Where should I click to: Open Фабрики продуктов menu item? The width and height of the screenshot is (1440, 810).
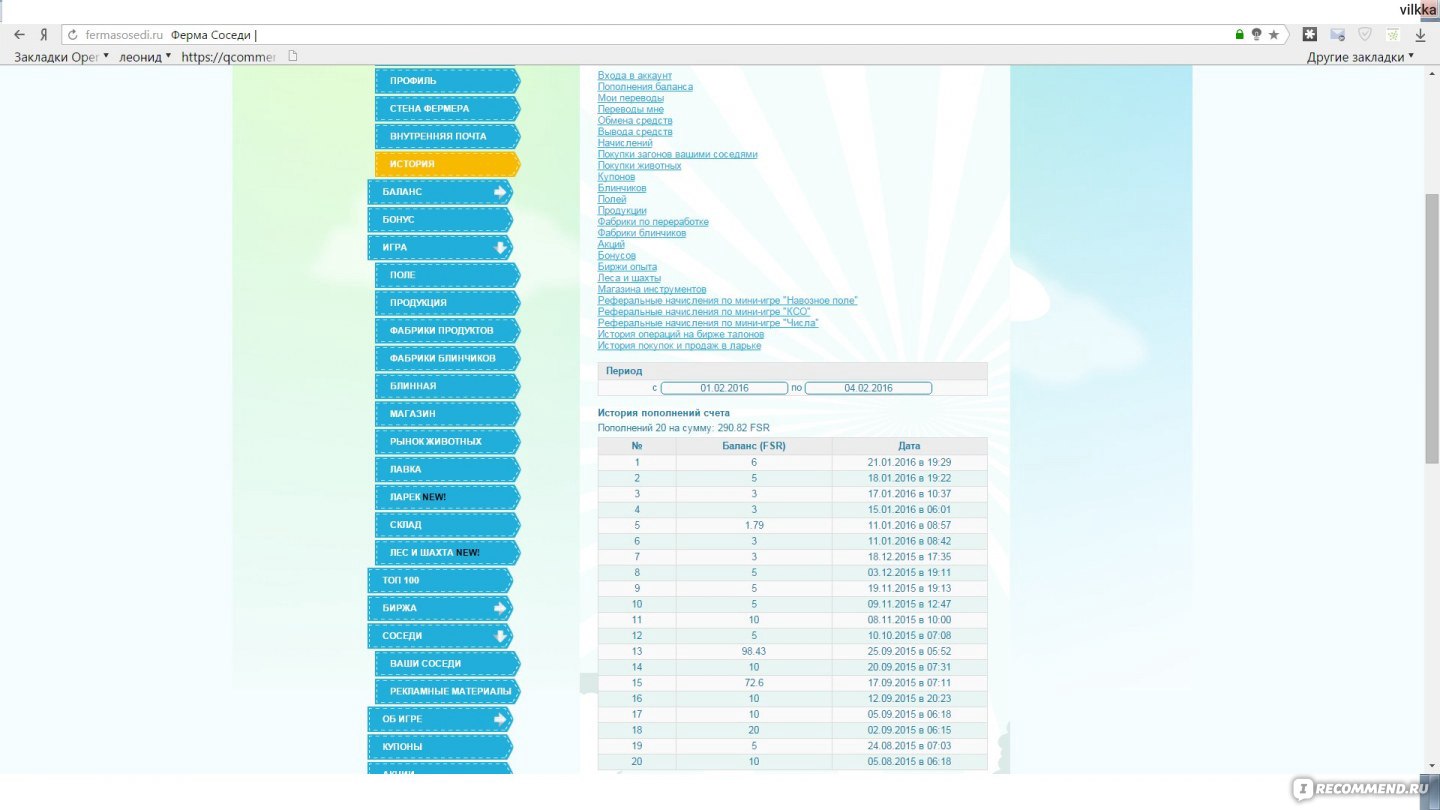point(447,330)
